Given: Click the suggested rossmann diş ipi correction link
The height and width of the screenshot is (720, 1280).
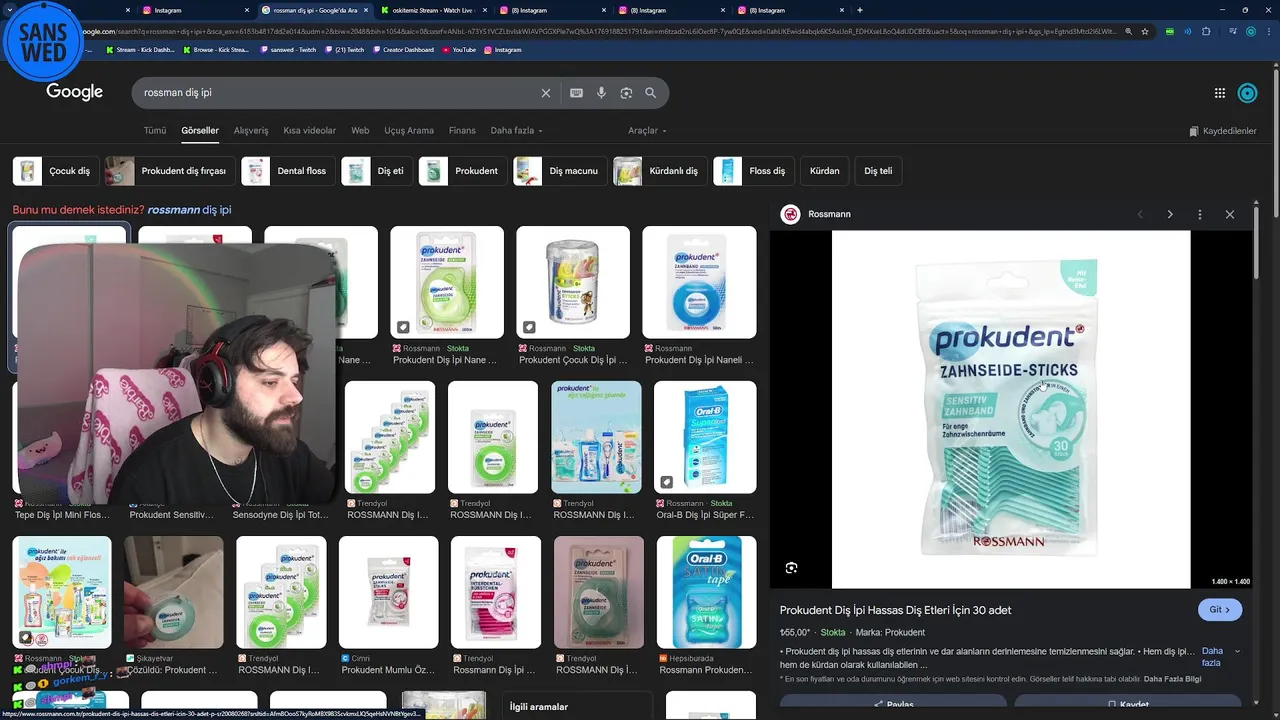Looking at the screenshot, I should point(189,210).
